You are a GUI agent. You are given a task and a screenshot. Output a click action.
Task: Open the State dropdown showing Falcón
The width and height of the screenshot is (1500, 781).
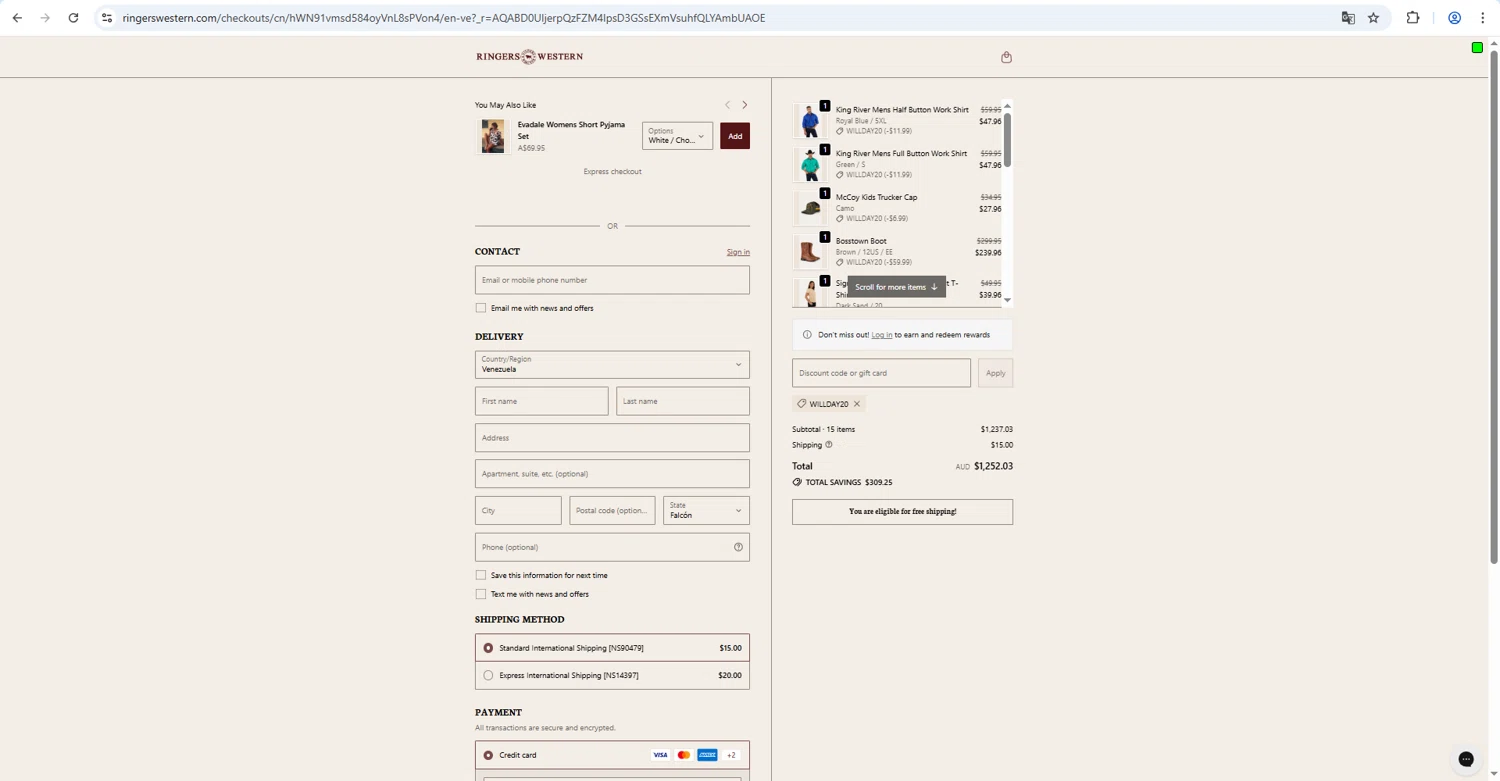coord(706,510)
